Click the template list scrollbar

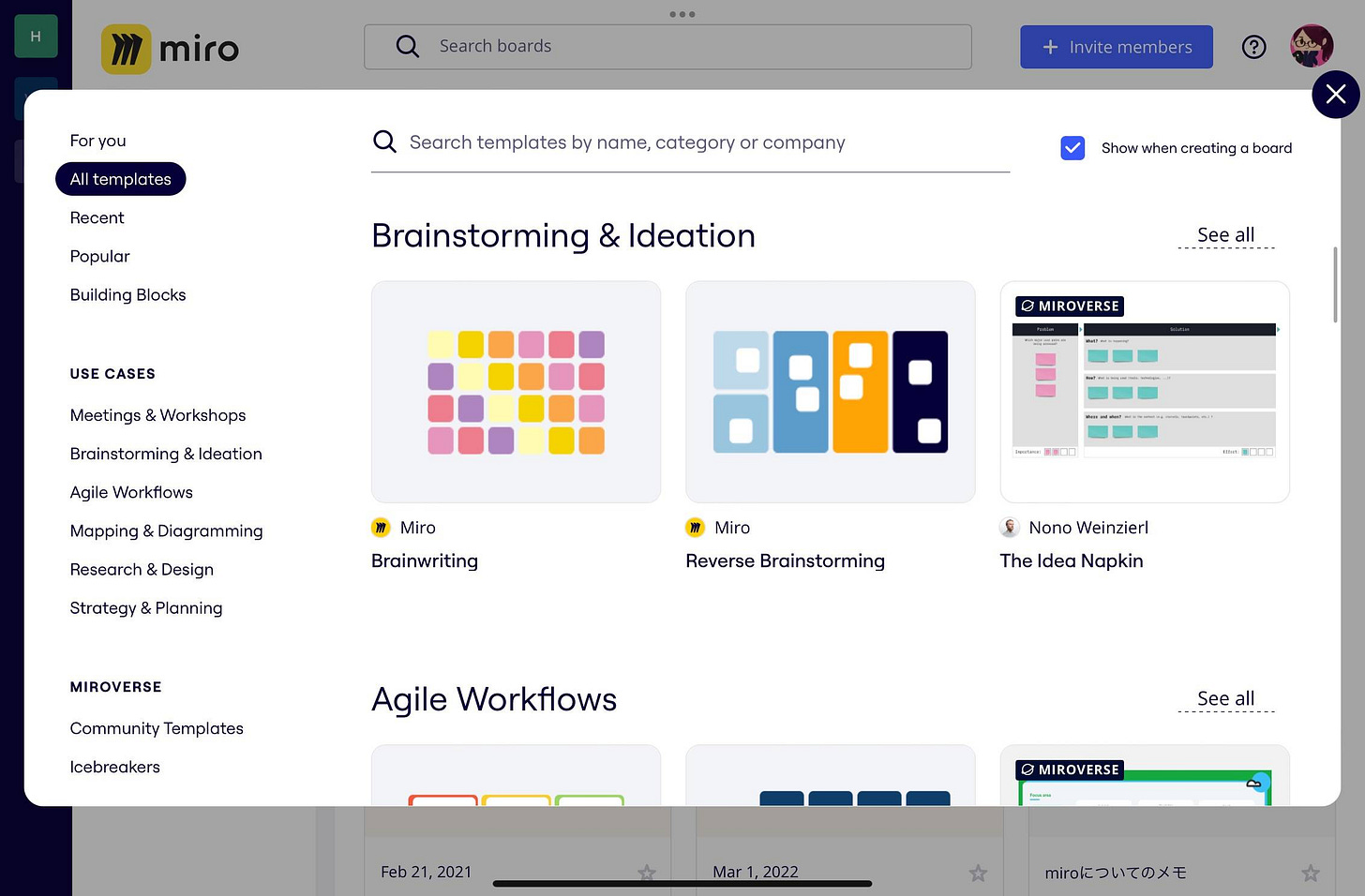point(1335,285)
